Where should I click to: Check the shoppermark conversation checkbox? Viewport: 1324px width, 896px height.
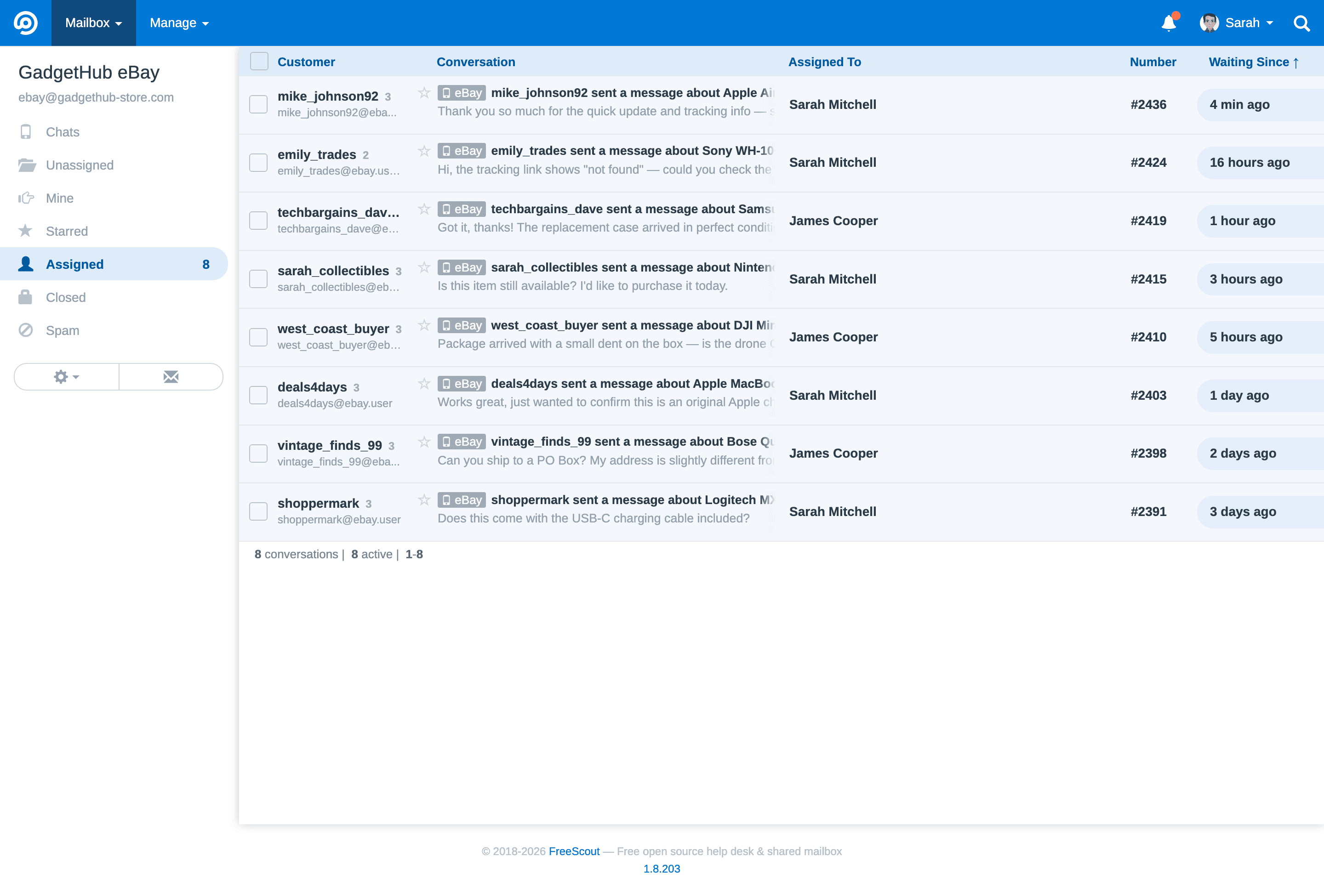pos(258,511)
